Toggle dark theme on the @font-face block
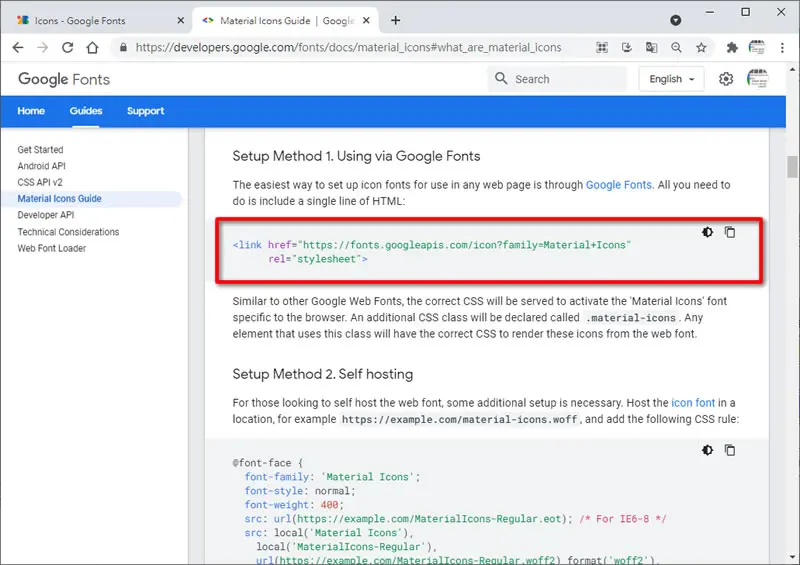Screen dimensions: 800x565 pyautogui.click(x=707, y=450)
